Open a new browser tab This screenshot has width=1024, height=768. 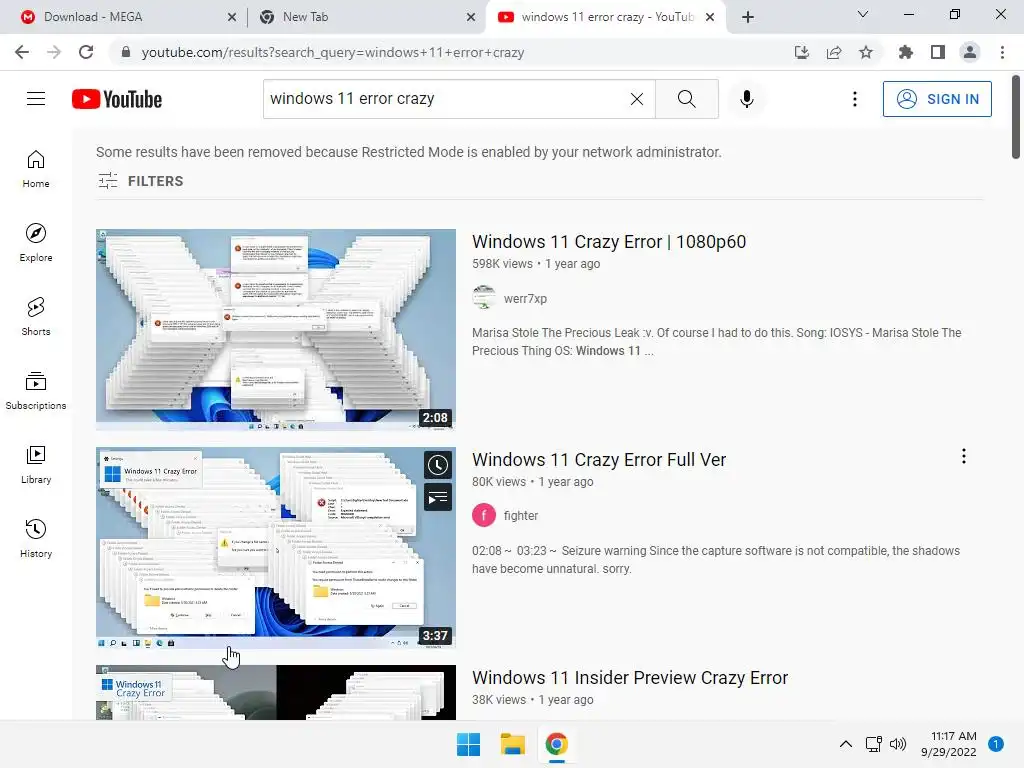748,17
